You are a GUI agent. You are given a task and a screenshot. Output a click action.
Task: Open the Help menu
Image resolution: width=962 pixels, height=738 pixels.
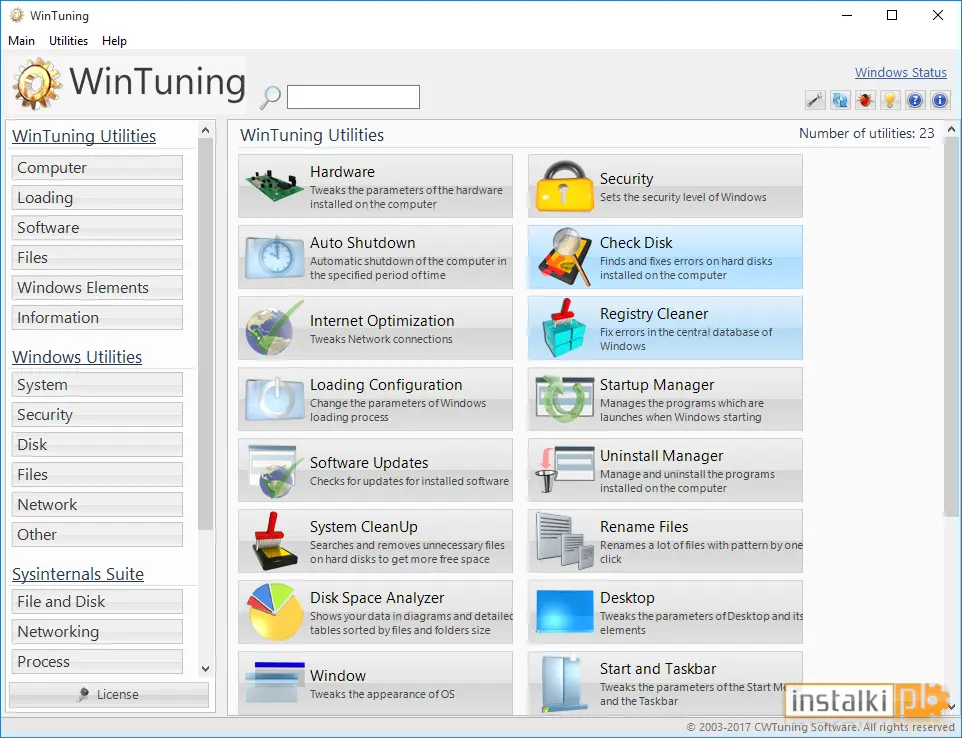point(114,40)
